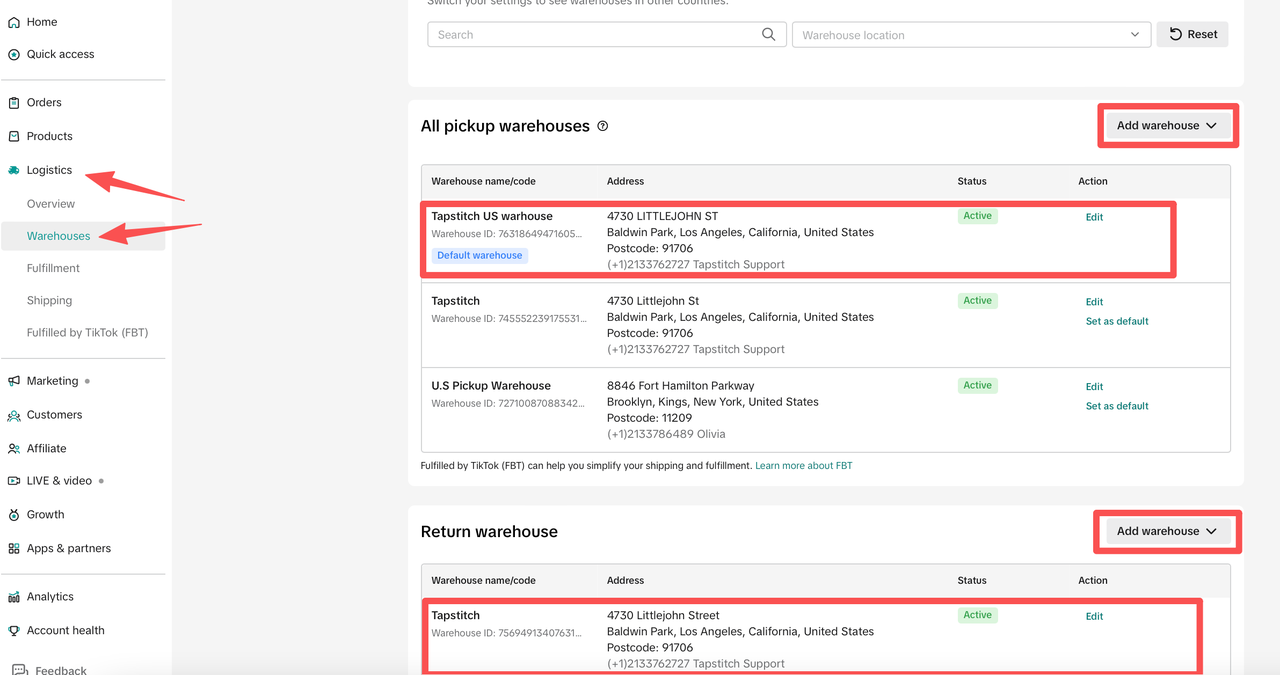The width and height of the screenshot is (1280, 675).
Task: Click the Analytics chart icon
Action: click(x=14, y=597)
